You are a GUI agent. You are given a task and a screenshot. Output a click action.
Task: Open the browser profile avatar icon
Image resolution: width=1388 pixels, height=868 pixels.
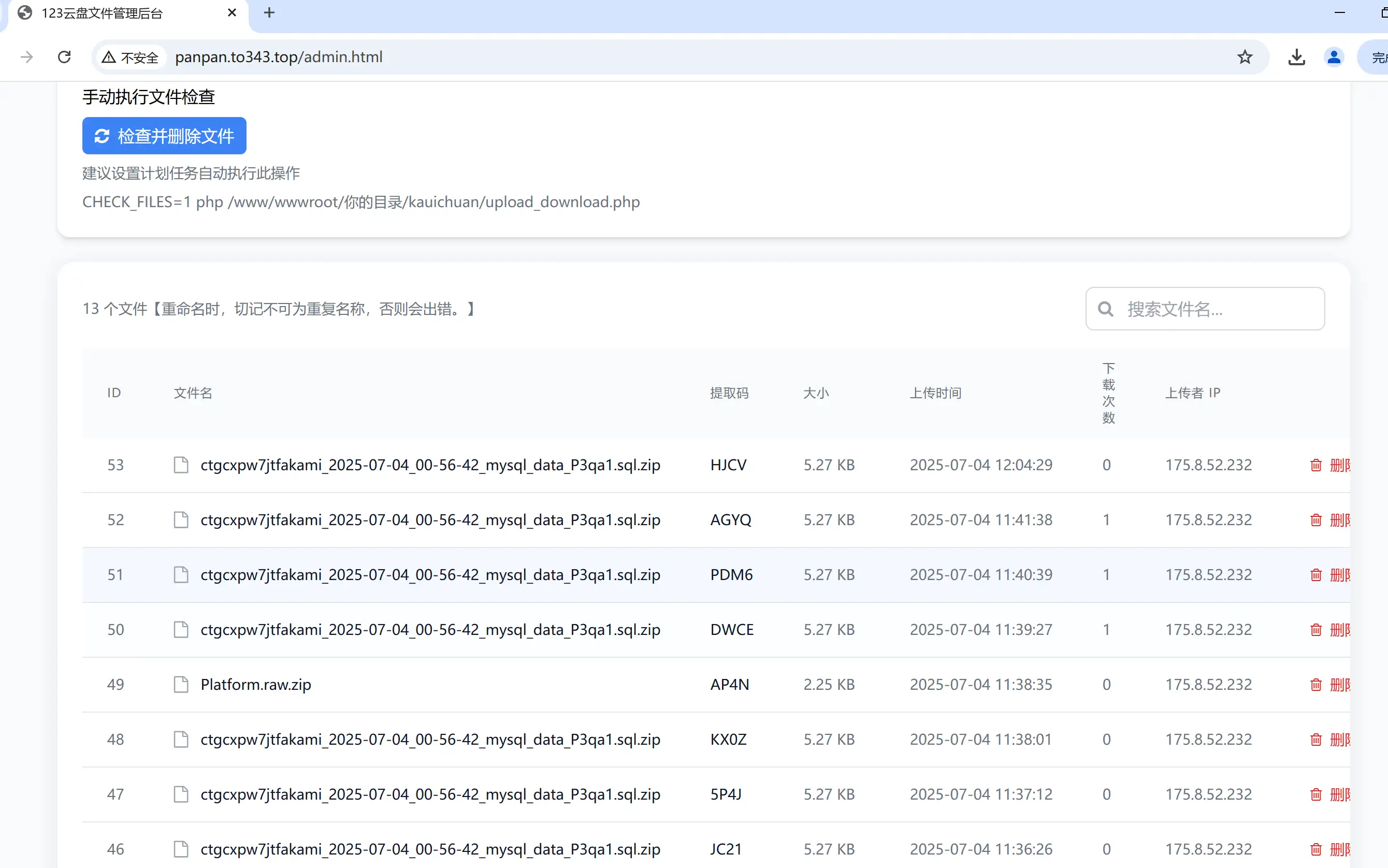tap(1334, 57)
